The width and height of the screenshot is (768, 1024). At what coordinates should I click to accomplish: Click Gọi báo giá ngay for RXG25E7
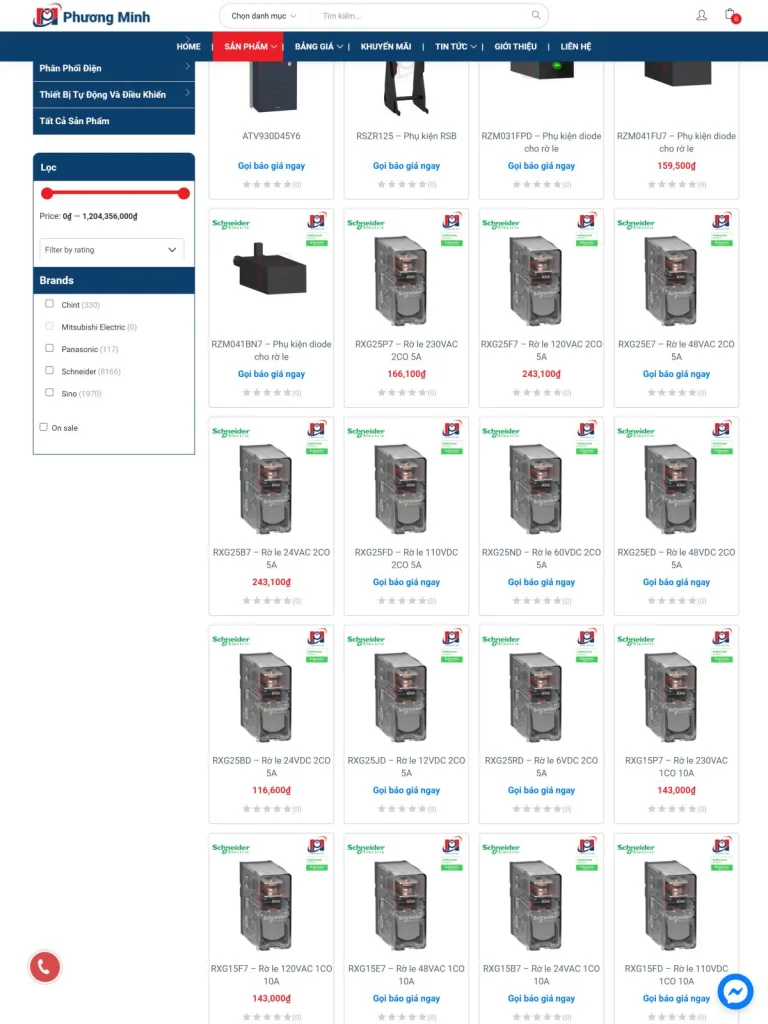677,374
